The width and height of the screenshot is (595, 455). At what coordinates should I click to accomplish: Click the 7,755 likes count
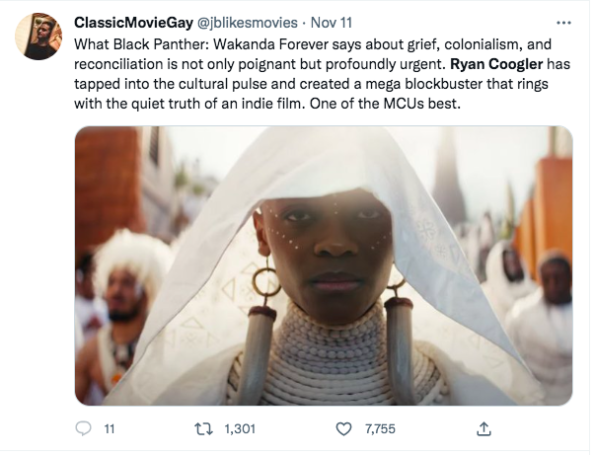pos(380,429)
